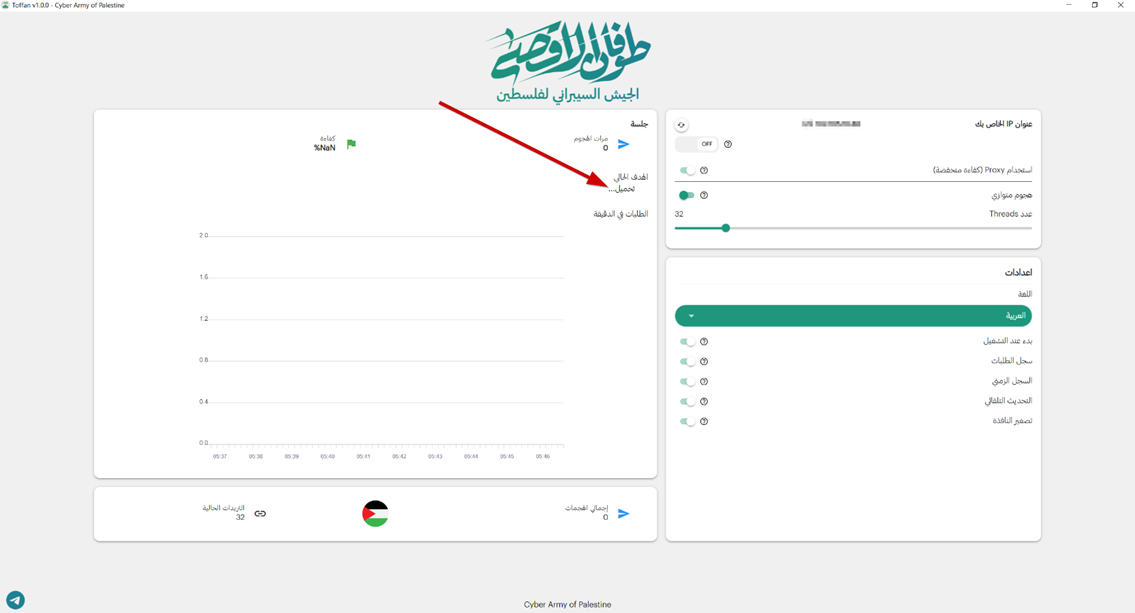Toggle the التحديث التلقائي switch
This screenshot has width=1135, height=613.
click(x=687, y=402)
